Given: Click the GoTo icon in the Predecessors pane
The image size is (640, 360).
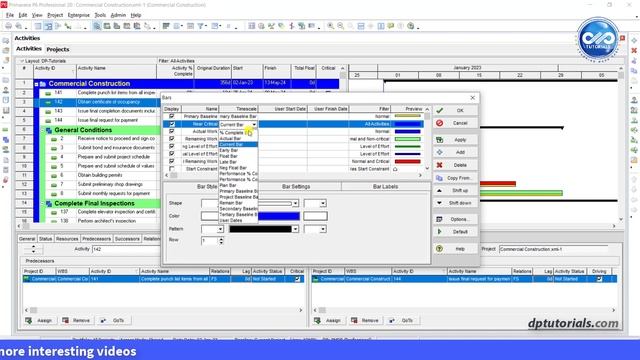Looking at the screenshot, I should tap(103, 320).
